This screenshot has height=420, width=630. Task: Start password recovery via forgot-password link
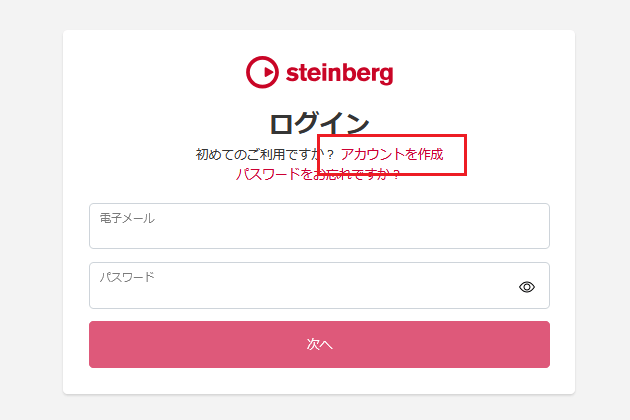[318, 174]
